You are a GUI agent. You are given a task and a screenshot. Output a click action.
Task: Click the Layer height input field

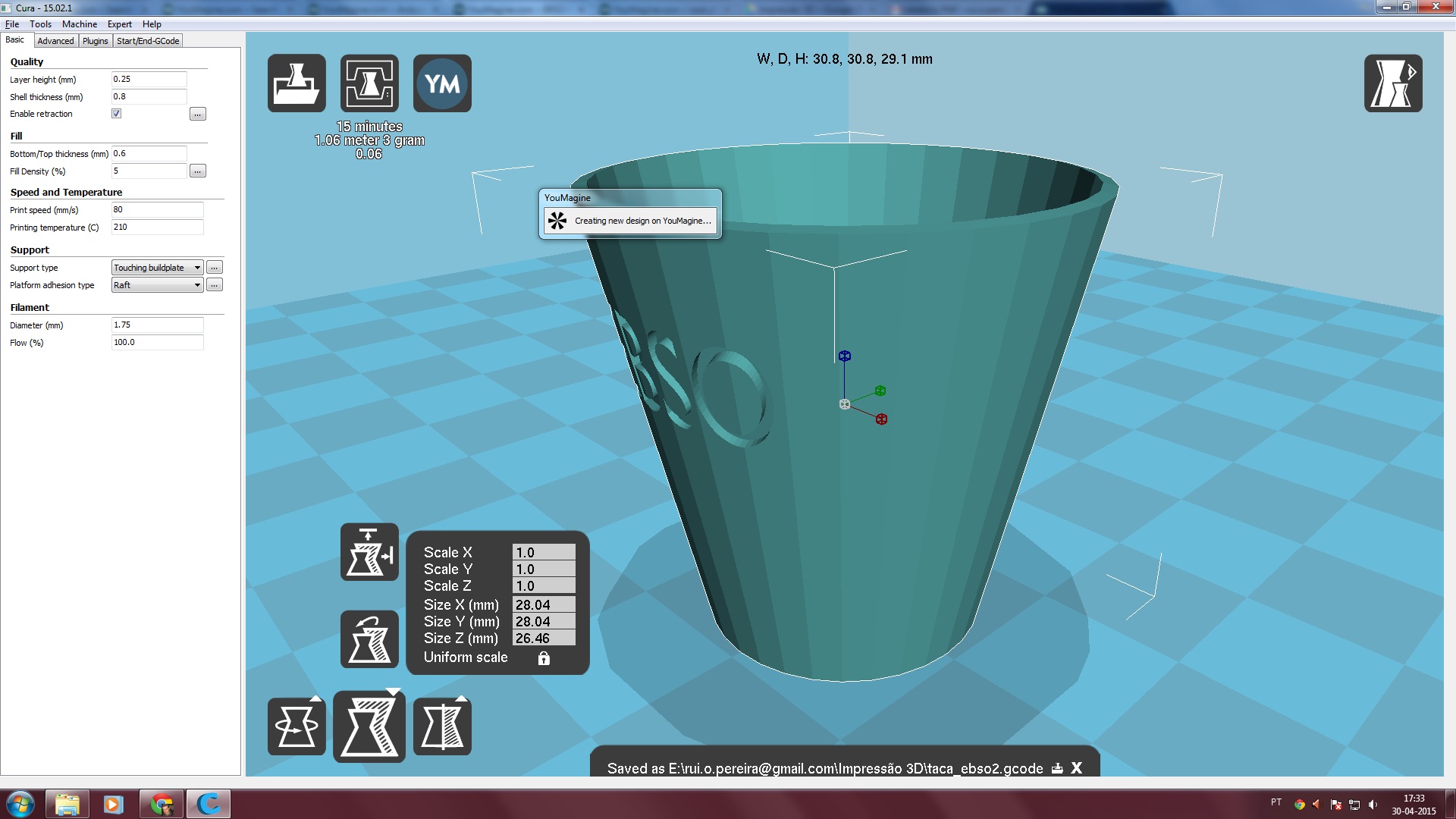(x=149, y=79)
